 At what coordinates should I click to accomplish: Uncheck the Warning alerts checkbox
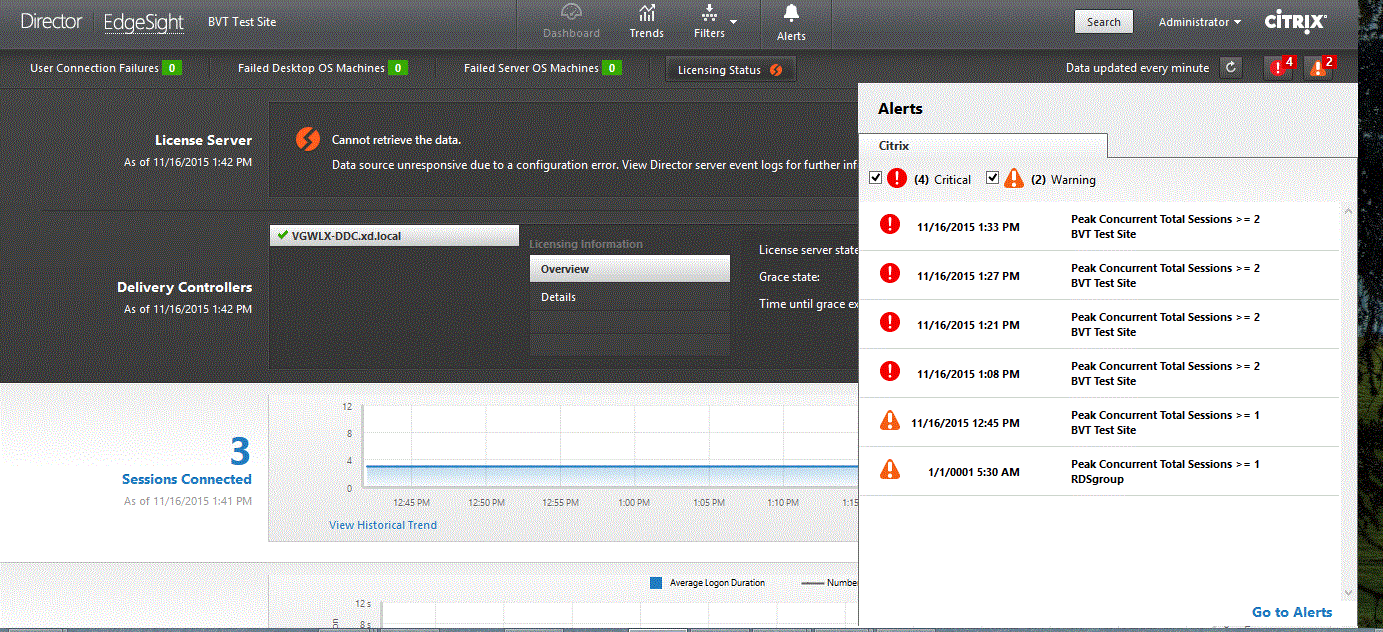993,178
